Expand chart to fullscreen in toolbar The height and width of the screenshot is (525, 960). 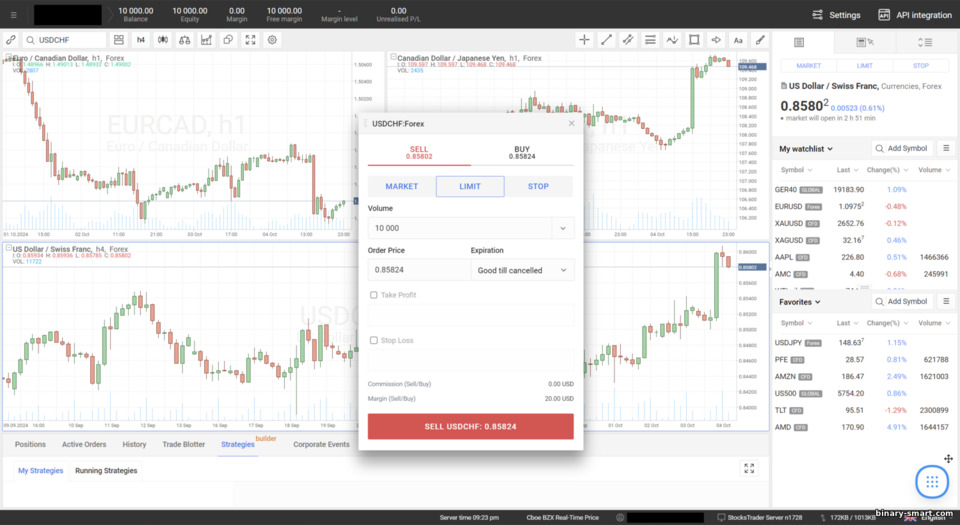pos(250,40)
